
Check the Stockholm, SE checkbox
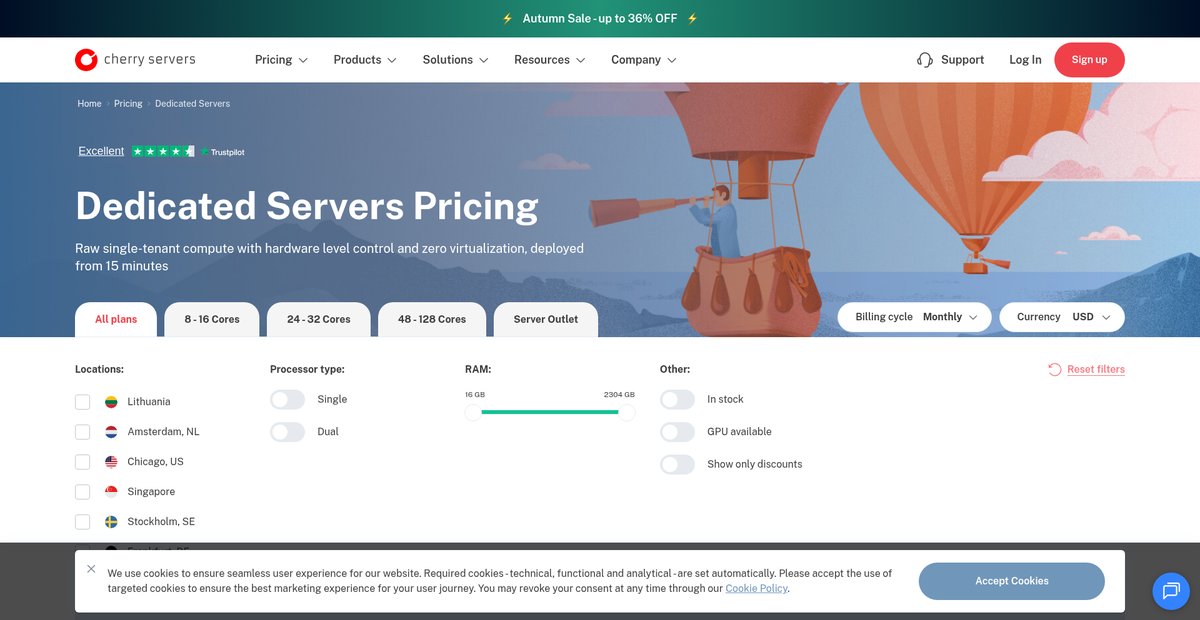(82, 522)
